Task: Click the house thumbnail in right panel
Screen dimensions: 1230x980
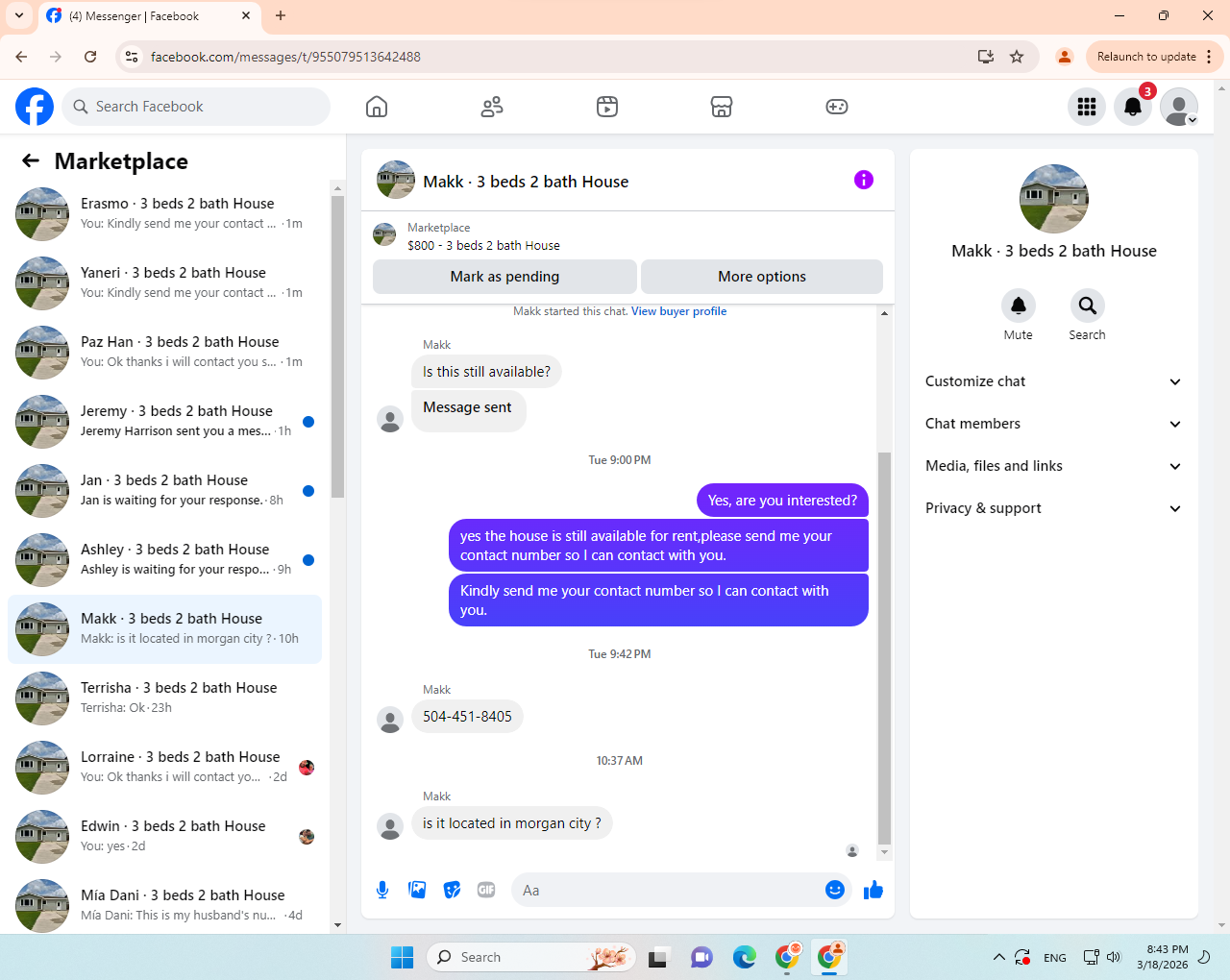Action: (x=1054, y=199)
